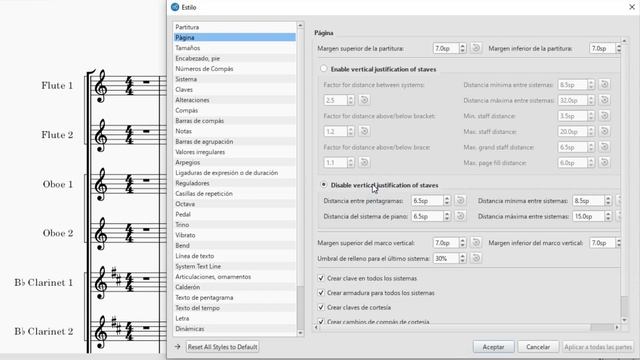Viewport: 640px width, 360px height.
Task: Click Margen inferior de la partitura field
Action: click(602, 48)
